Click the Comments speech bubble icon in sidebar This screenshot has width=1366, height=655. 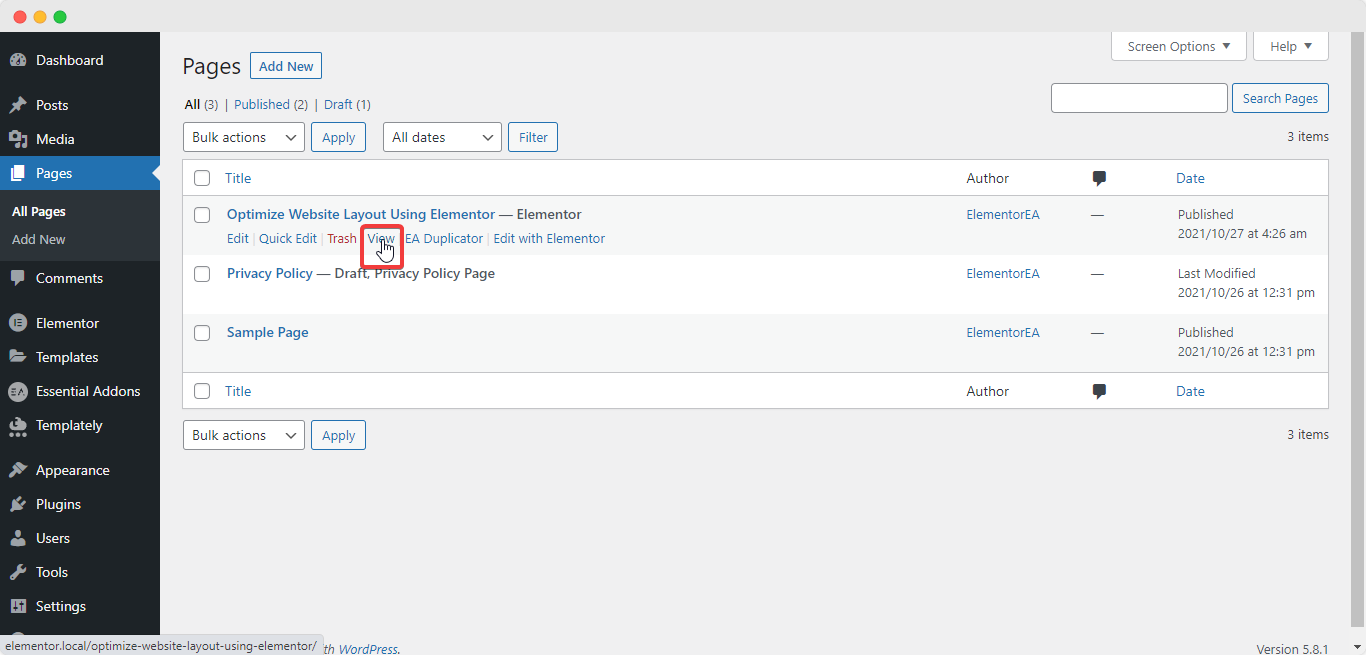click(18, 278)
